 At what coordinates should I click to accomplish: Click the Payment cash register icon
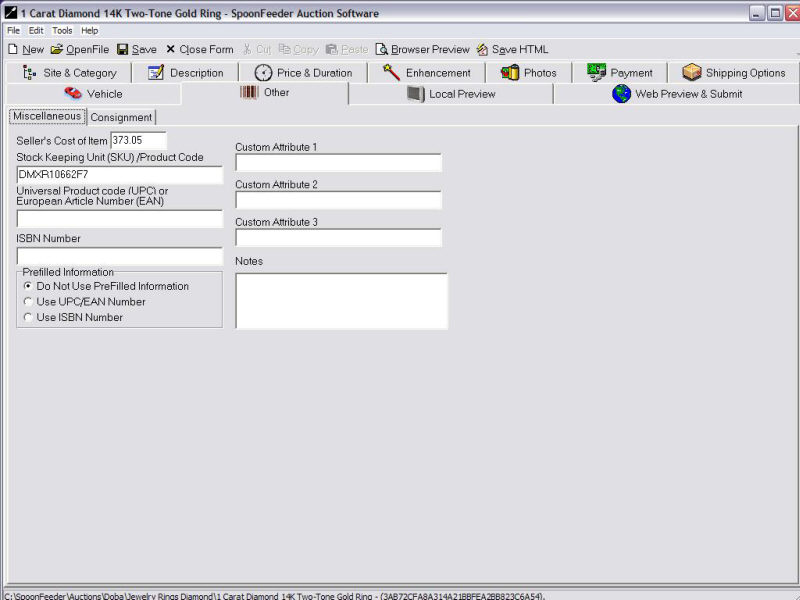pyautogui.click(x=596, y=72)
